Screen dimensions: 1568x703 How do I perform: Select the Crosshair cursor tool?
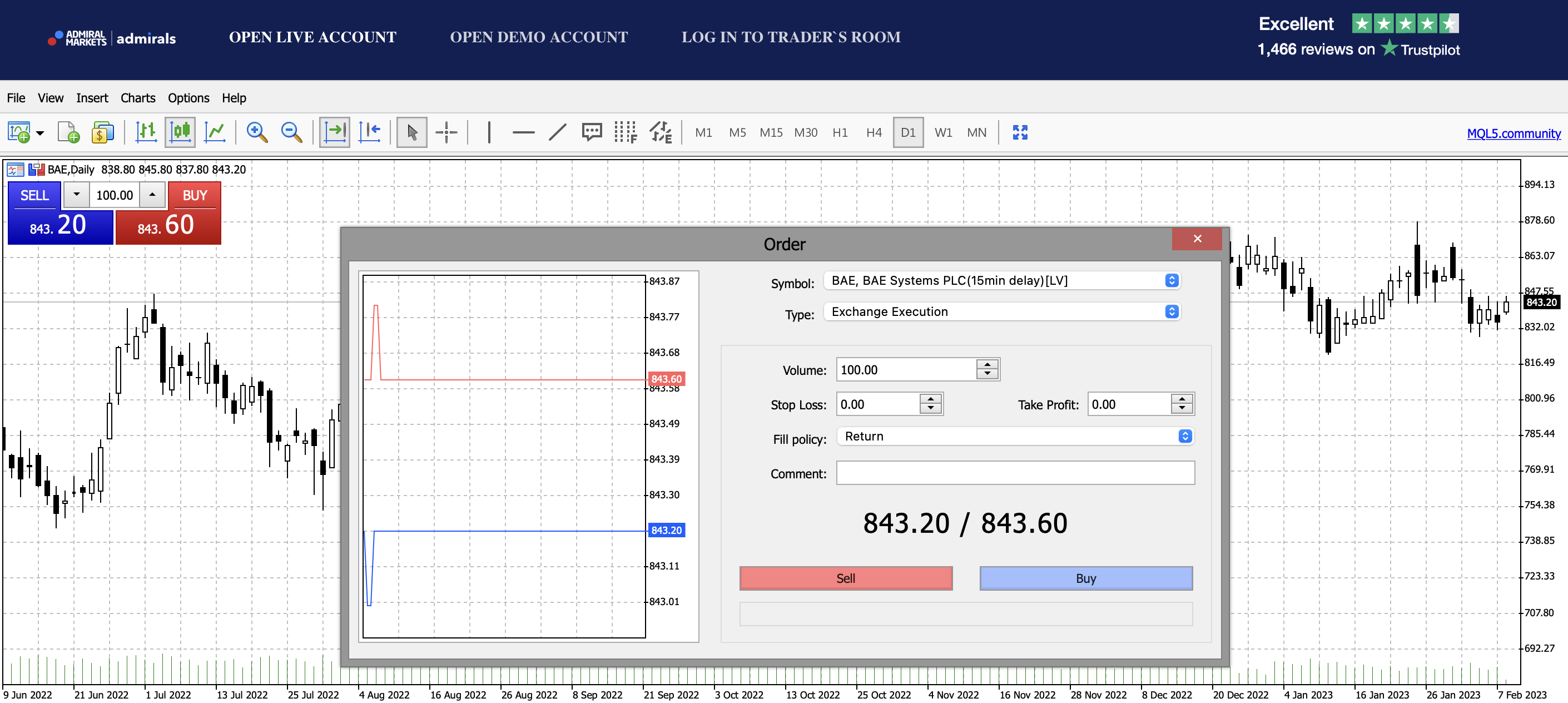point(446,132)
